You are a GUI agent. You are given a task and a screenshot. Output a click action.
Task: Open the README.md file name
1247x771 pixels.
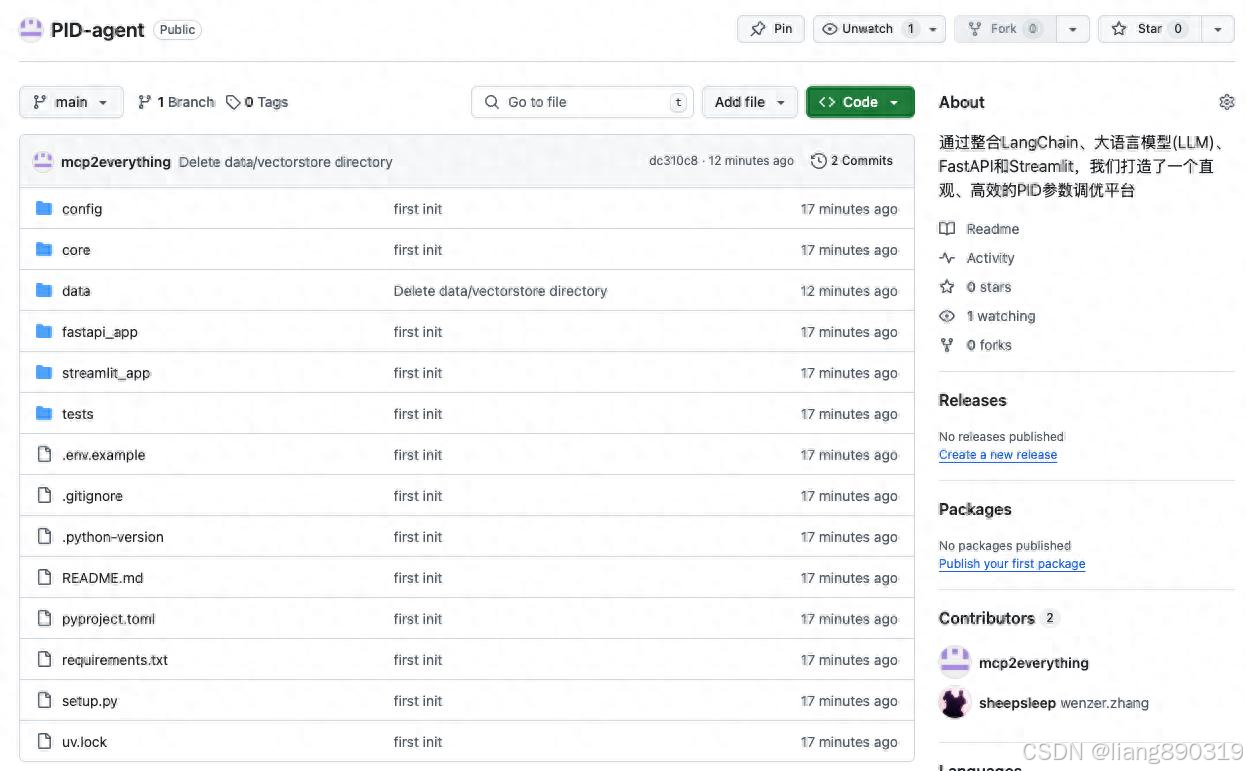pyautogui.click(x=103, y=578)
